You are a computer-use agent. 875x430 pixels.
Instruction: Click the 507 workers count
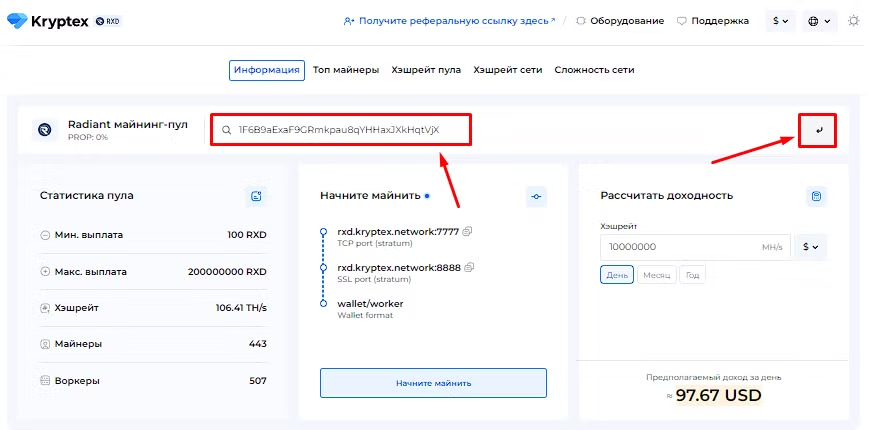[258, 381]
